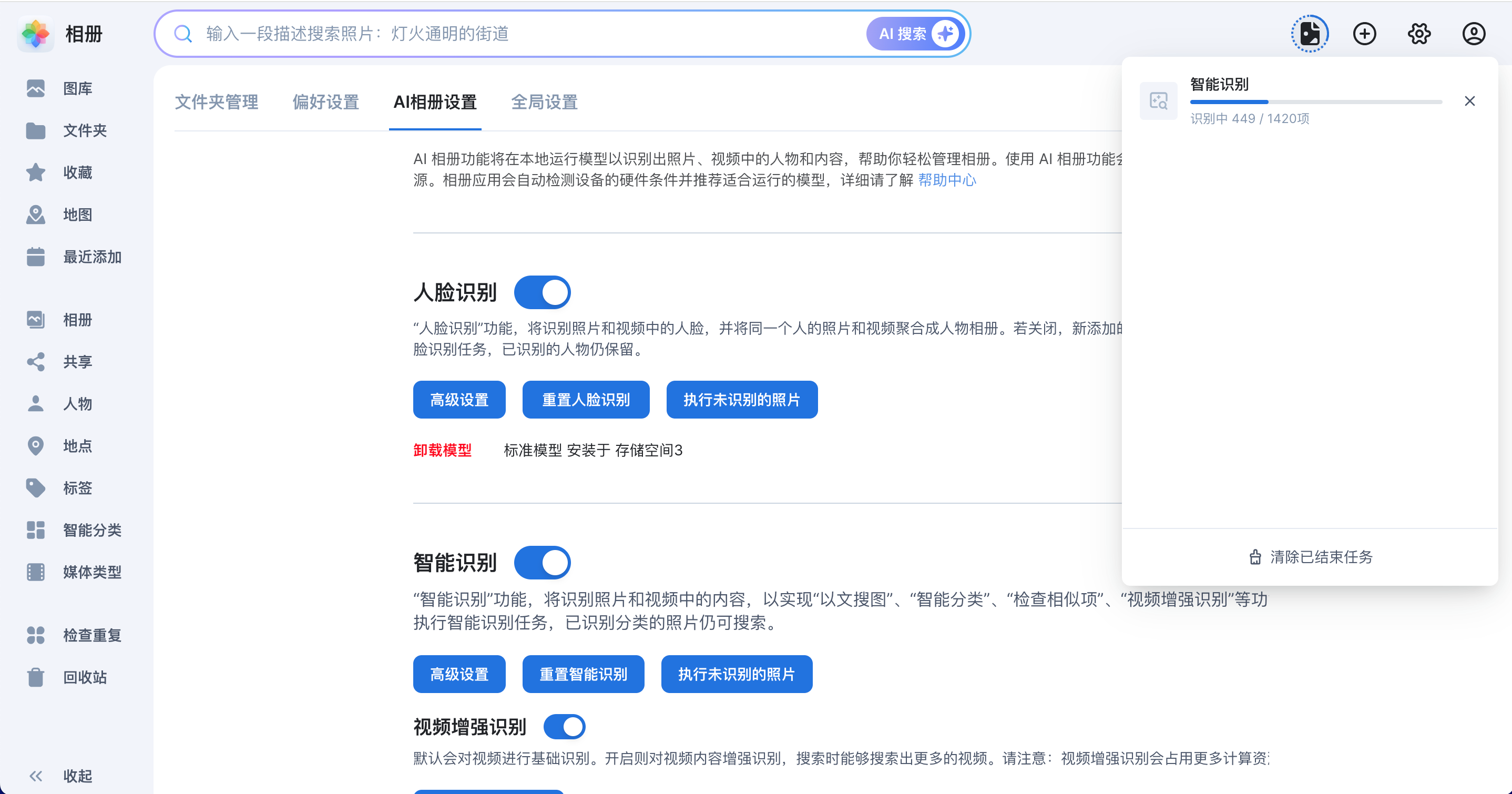The width and height of the screenshot is (1512, 794).
Task: Open 检查重复 from the sidebar
Action: (91, 635)
